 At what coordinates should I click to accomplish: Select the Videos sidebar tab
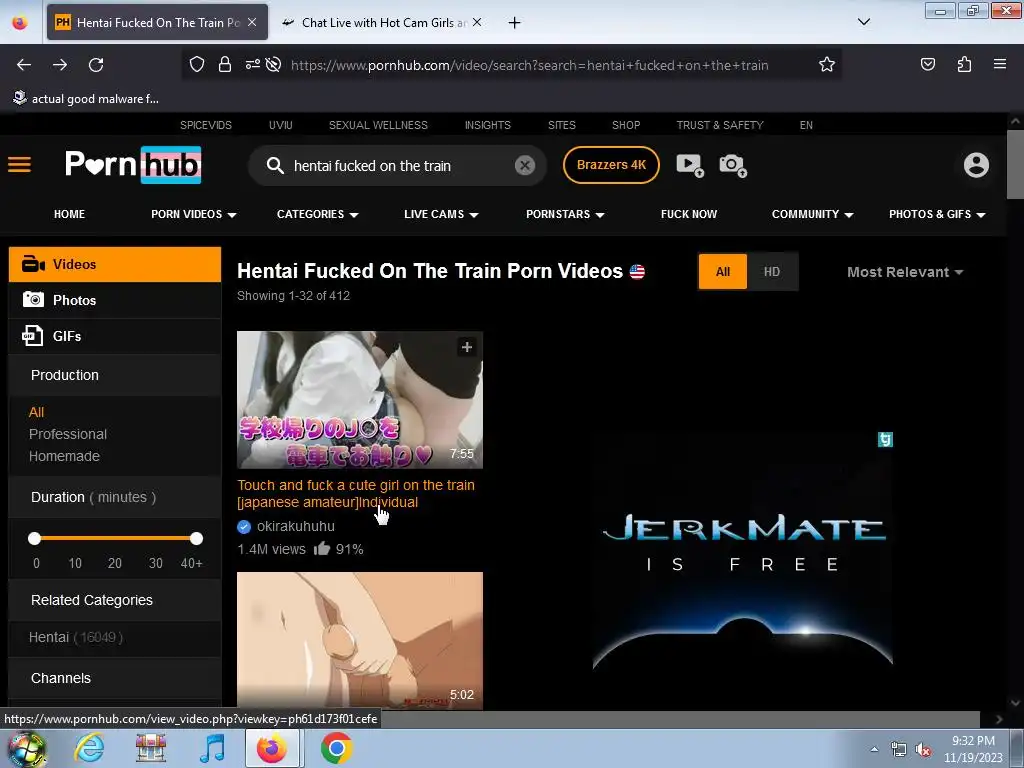pyautogui.click(x=115, y=264)
